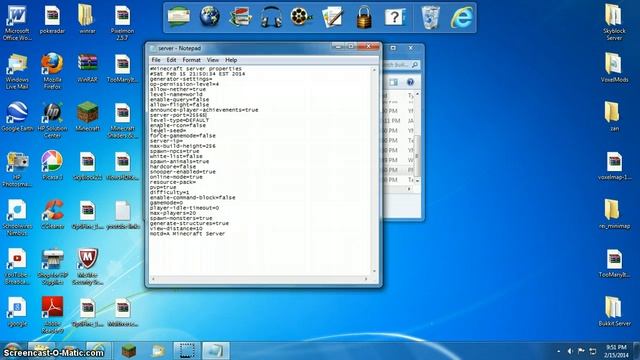
Task: Select the rei_minimap folder on the desktop
Action: tap(614, 215)
